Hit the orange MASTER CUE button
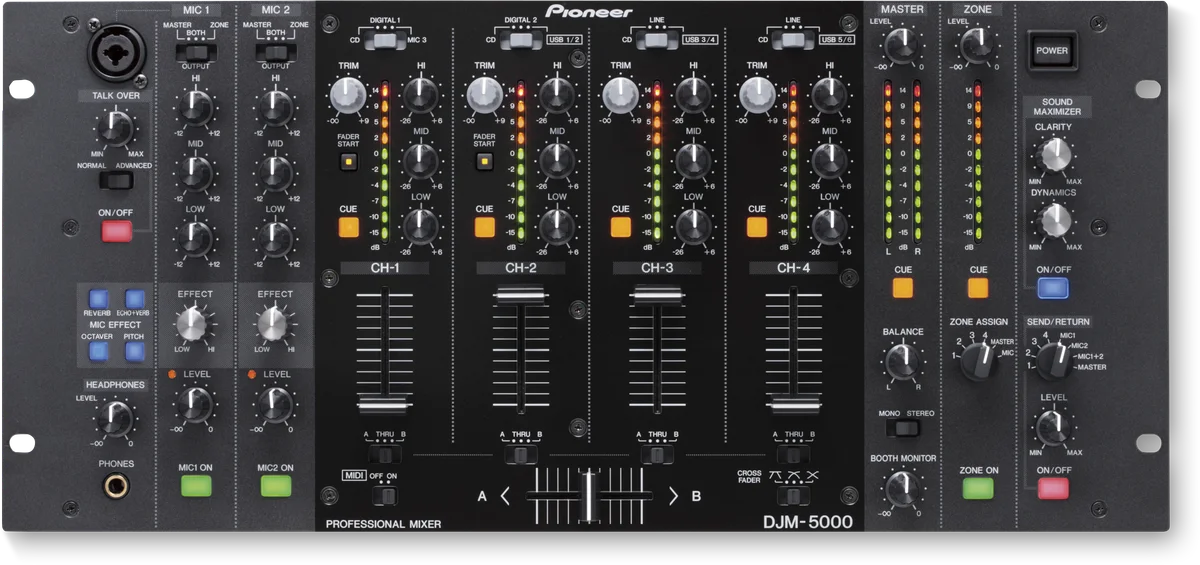Image resolution: width=1200 pixels, height=565 pixels. click(x=903, y=289)
